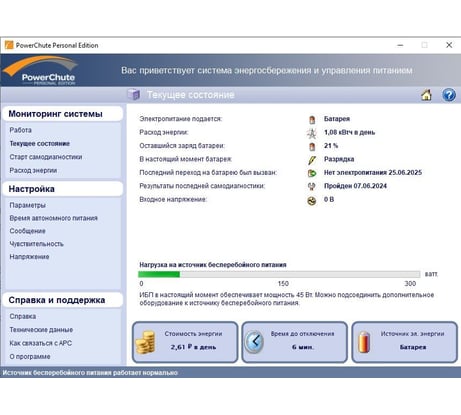
Task: Click the clock icon in Время до отключения
Action: 254,342
